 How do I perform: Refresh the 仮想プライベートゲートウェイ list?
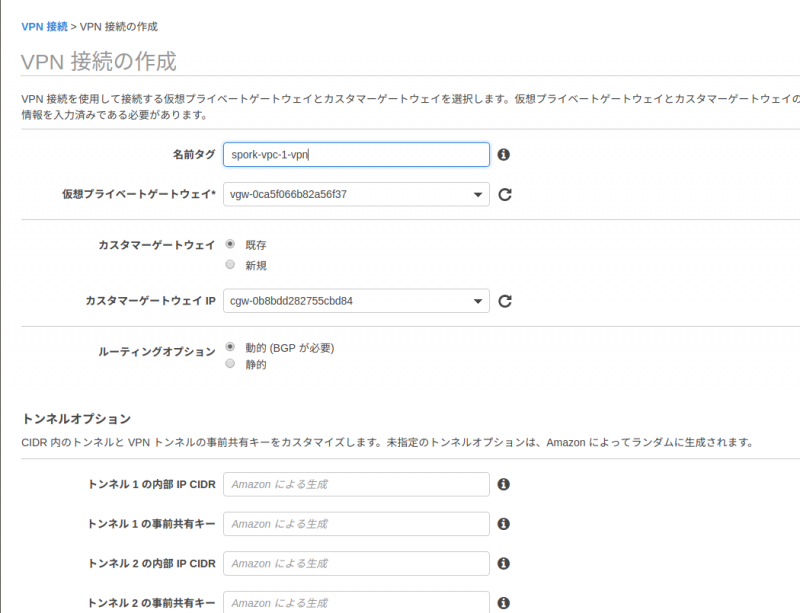[x=505, y=194]
